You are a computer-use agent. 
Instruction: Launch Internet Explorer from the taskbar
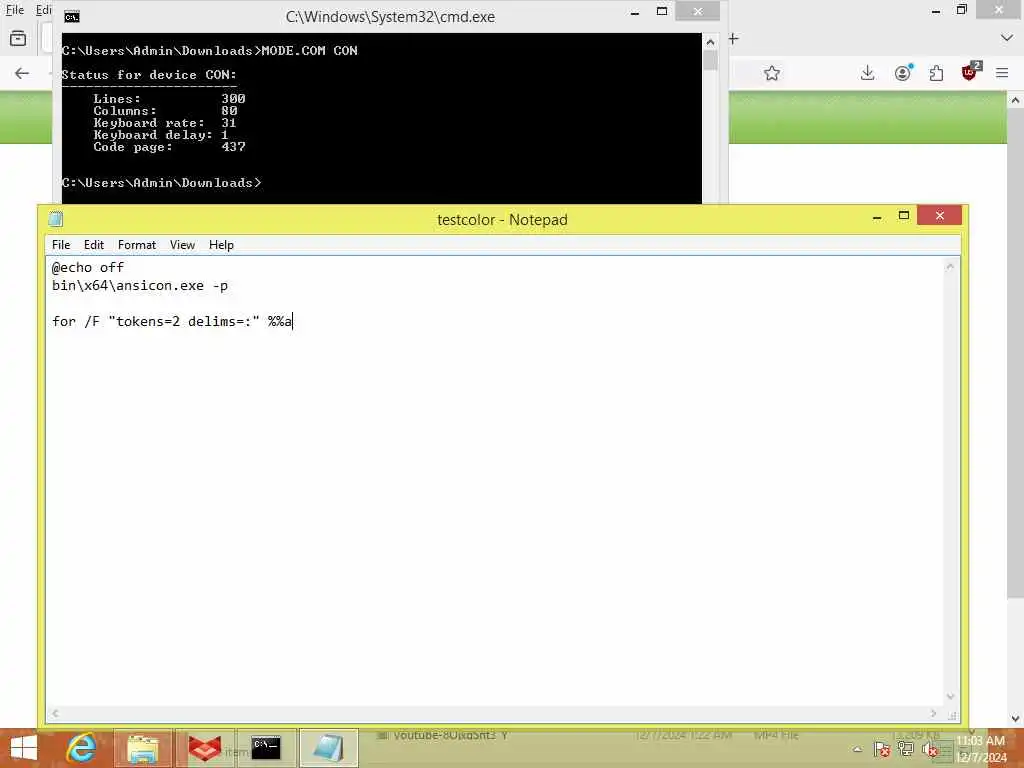pos(82,748)
